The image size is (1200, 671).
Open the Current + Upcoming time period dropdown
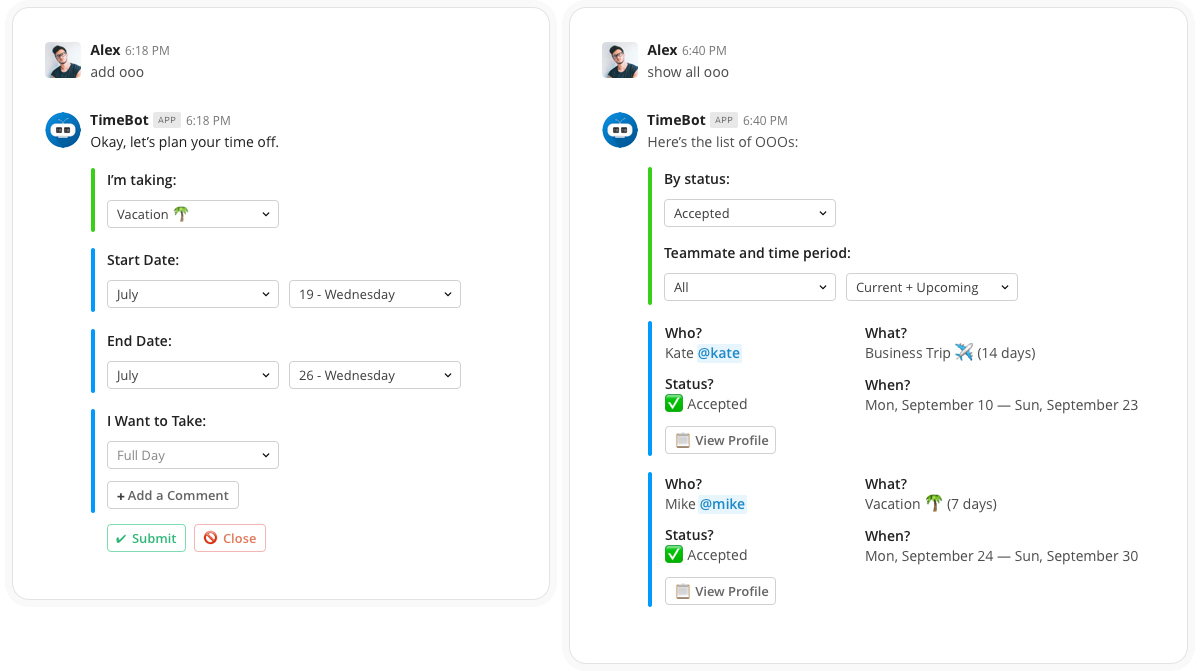click(931, 287)
